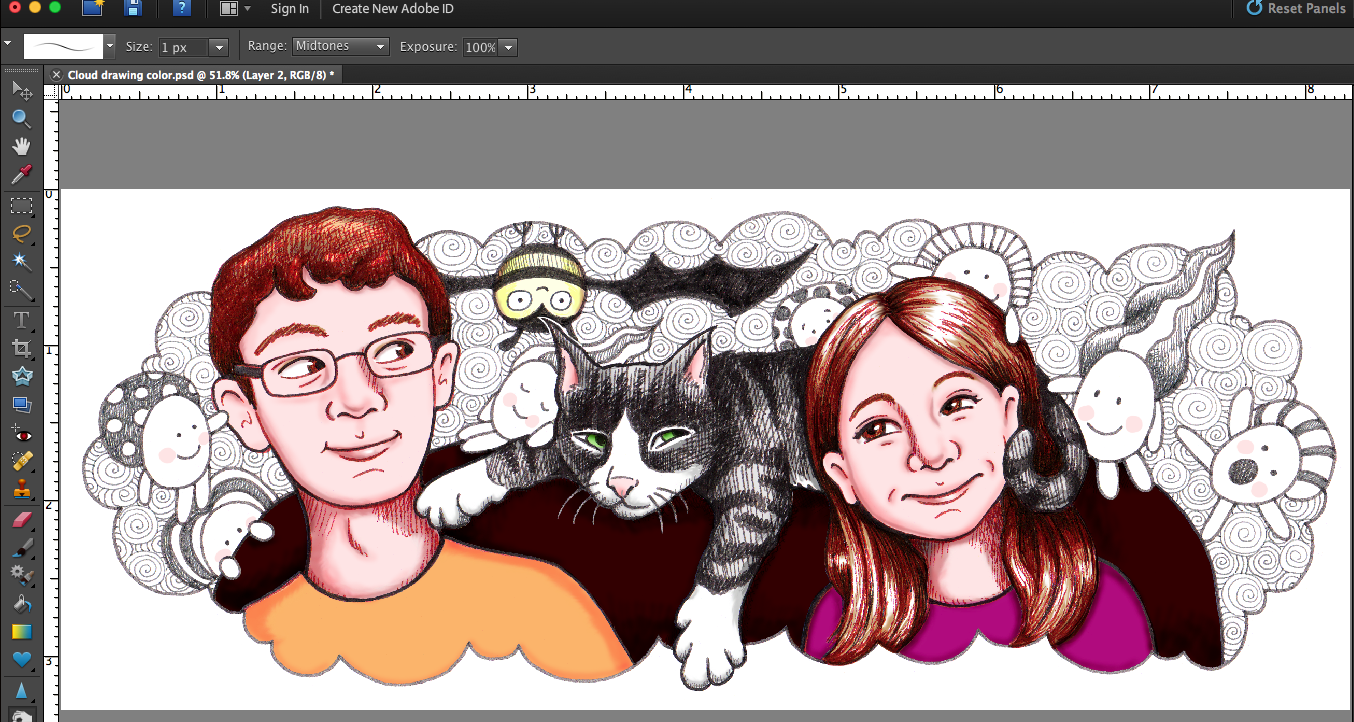1354x722 pixels.
Task: Select the Rectangular Marquee tool
Action: [x=21, y=205]
